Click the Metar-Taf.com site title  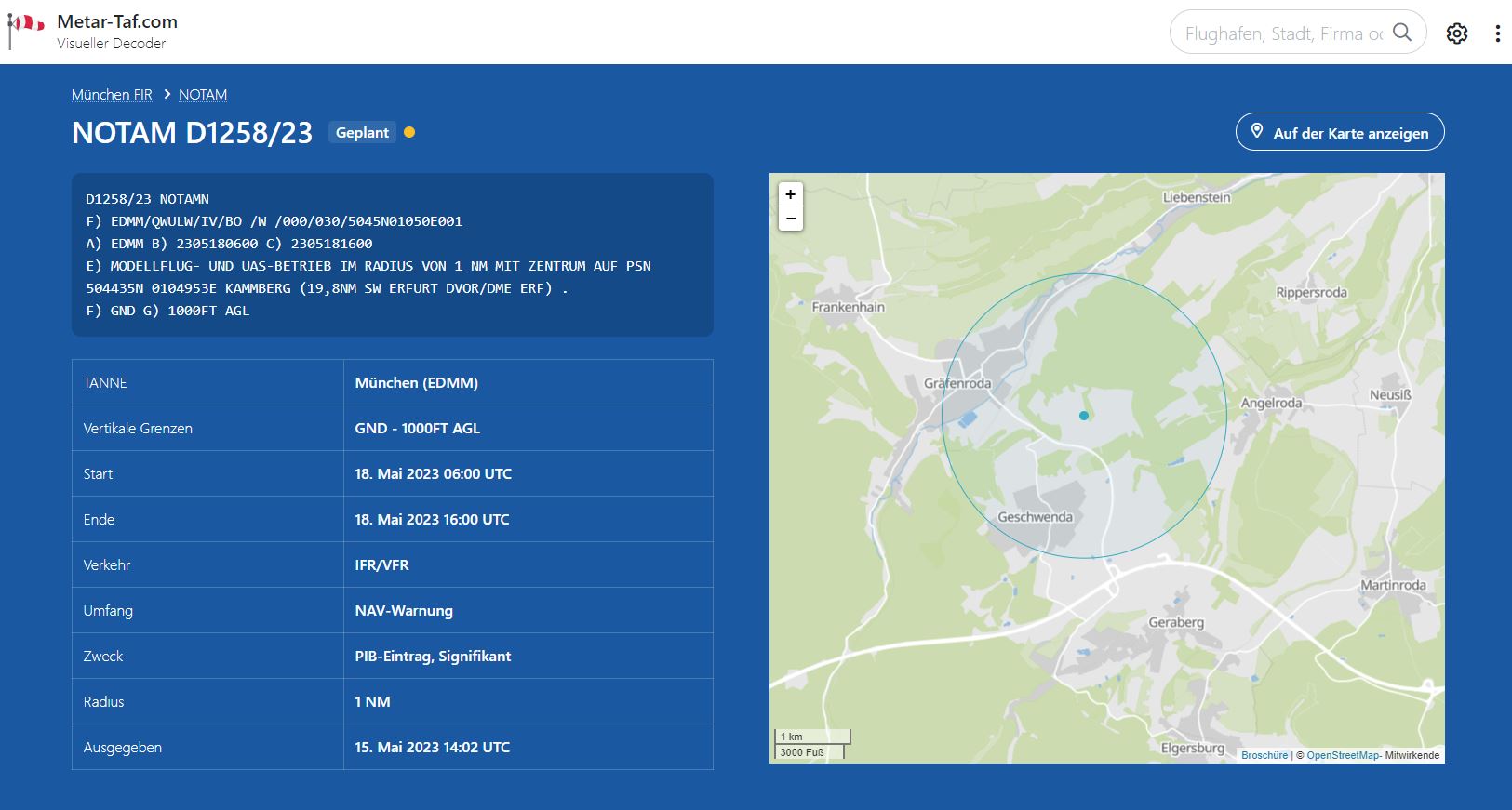(117, 21)
